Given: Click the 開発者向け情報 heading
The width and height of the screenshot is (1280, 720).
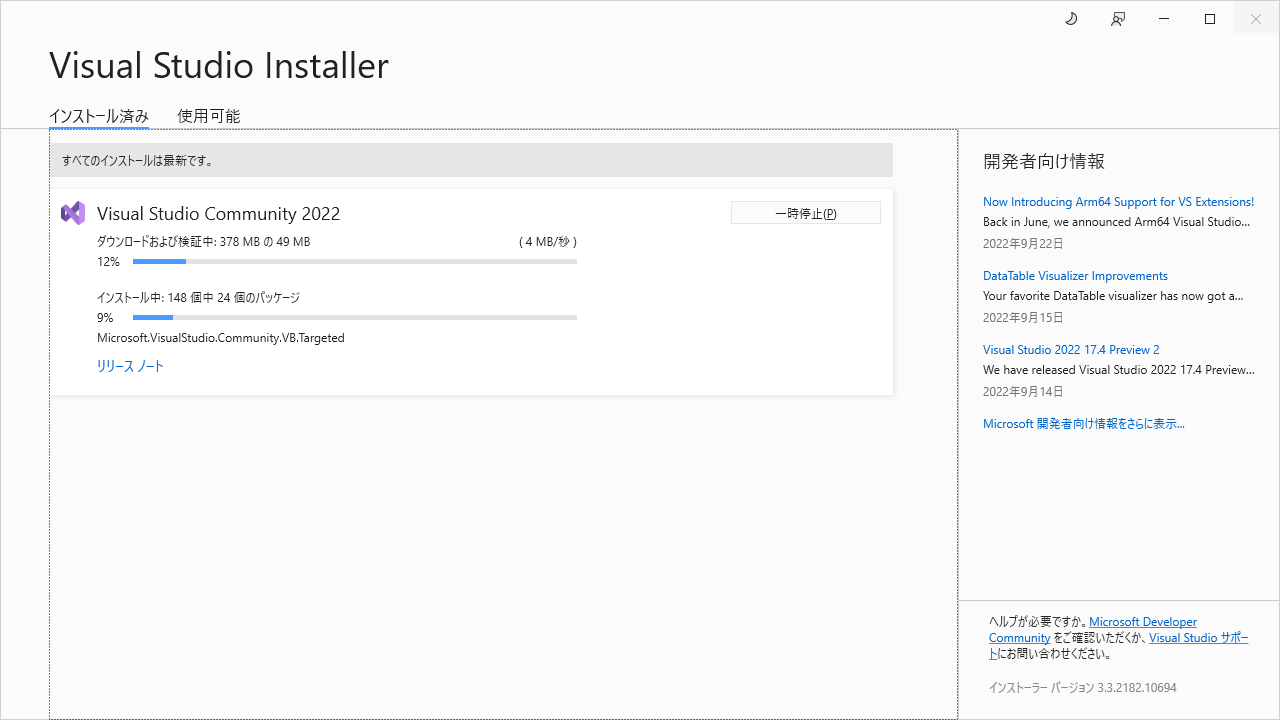Looking at the screenshot, I should point(1044,162).
